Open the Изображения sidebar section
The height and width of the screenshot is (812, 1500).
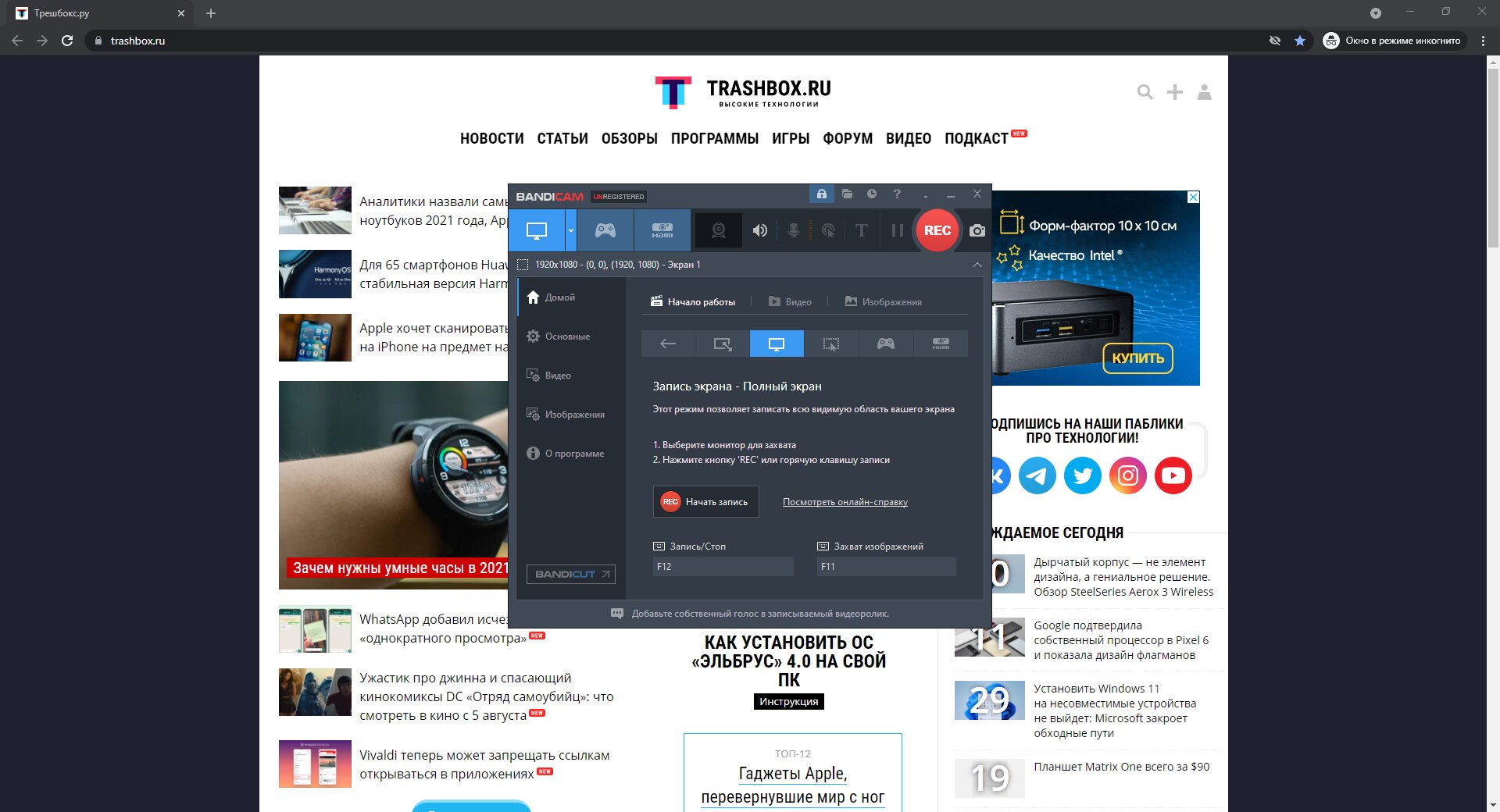[x=571, y=415]
